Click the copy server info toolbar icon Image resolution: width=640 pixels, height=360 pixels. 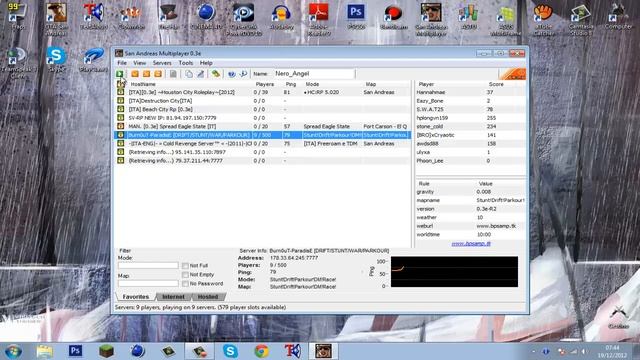pyautogui.click(x=189, y=74)
